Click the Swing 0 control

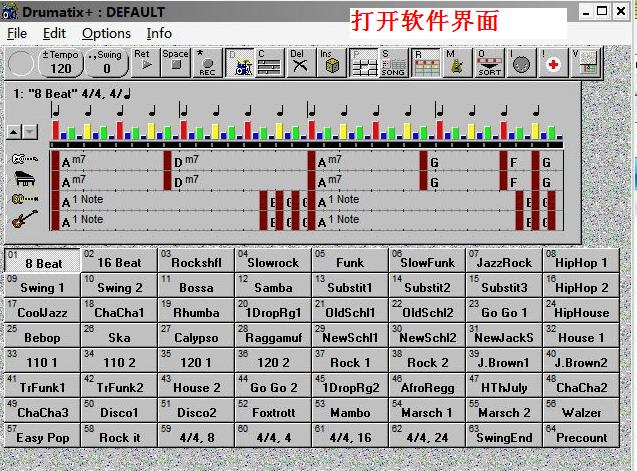(108, 63)
